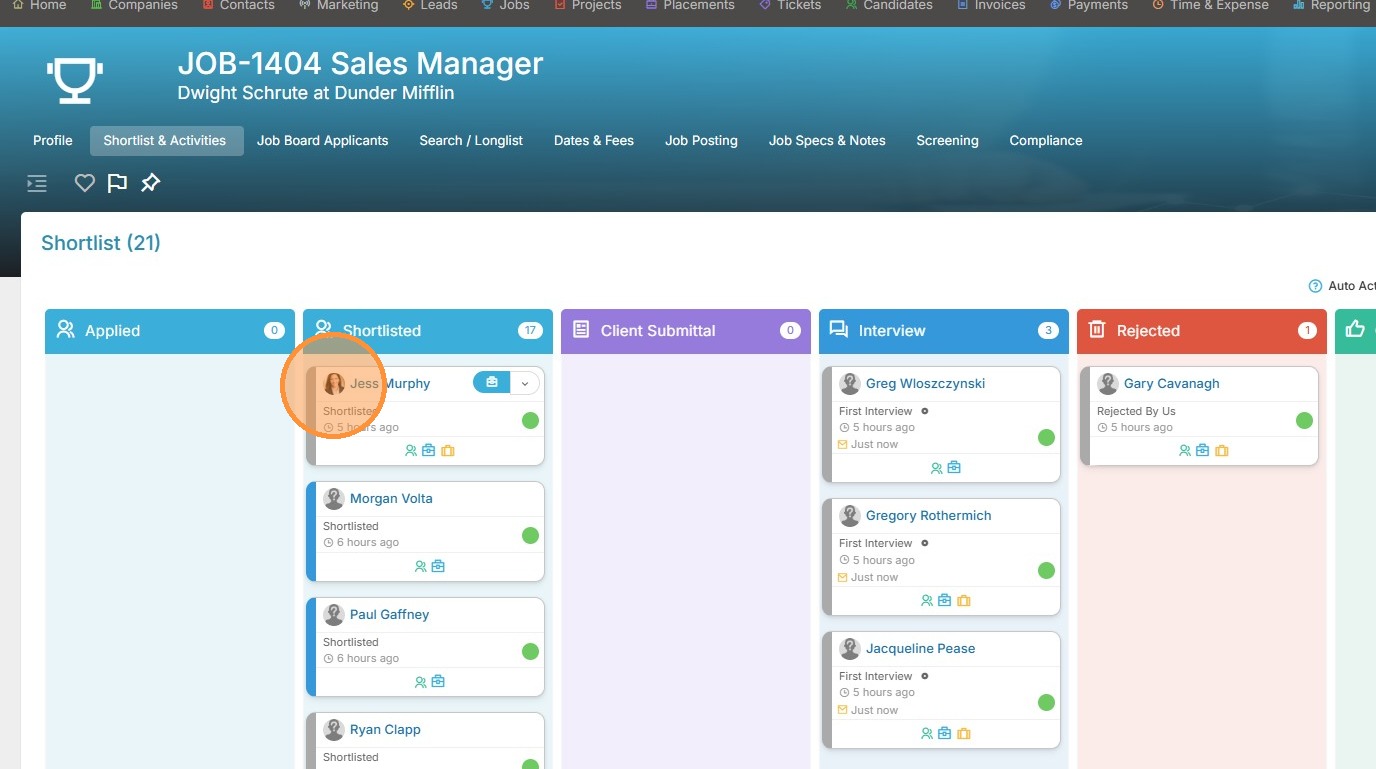
Task: Click the yellow suitcase icon on Jacqueline Pease's card
Action: [x=964, y=734]
